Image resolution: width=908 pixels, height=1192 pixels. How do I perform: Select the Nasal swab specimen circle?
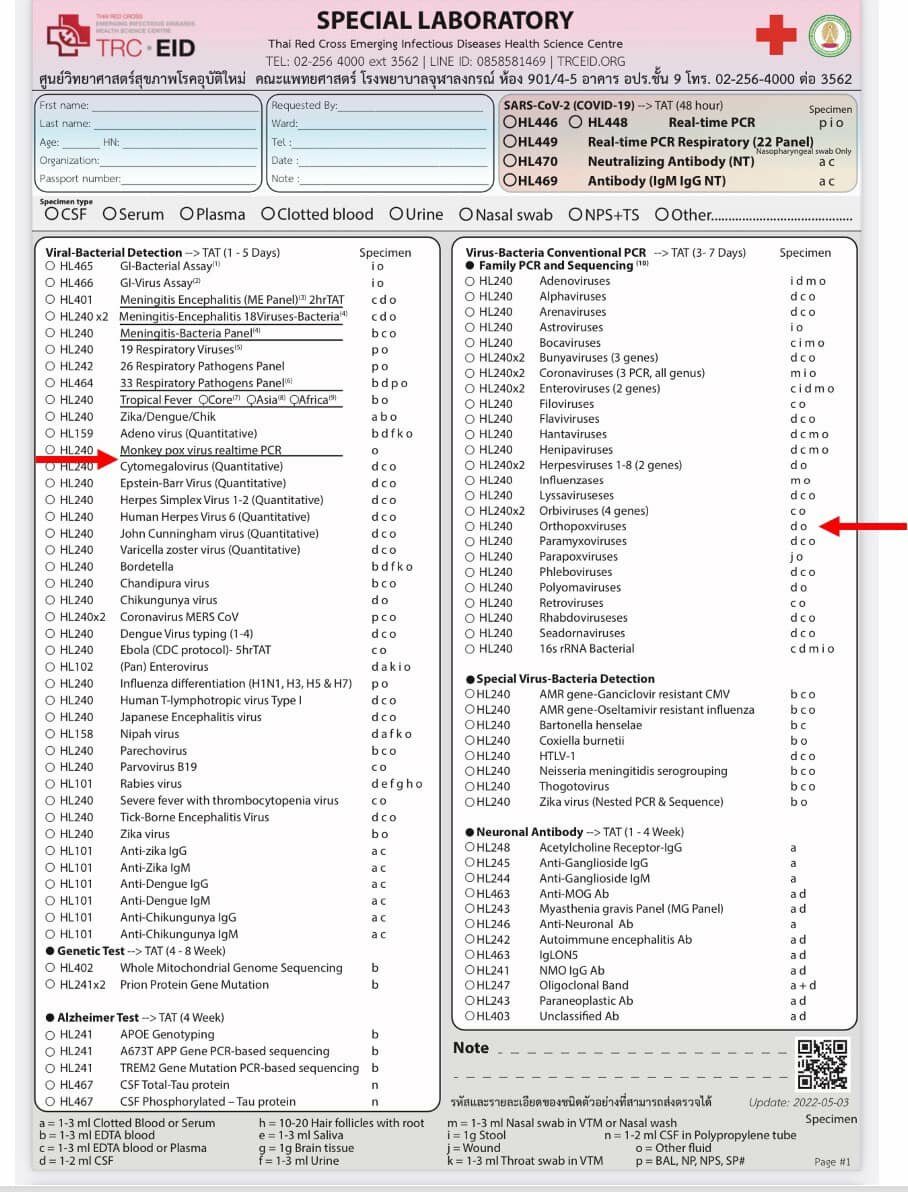[465, 215]
